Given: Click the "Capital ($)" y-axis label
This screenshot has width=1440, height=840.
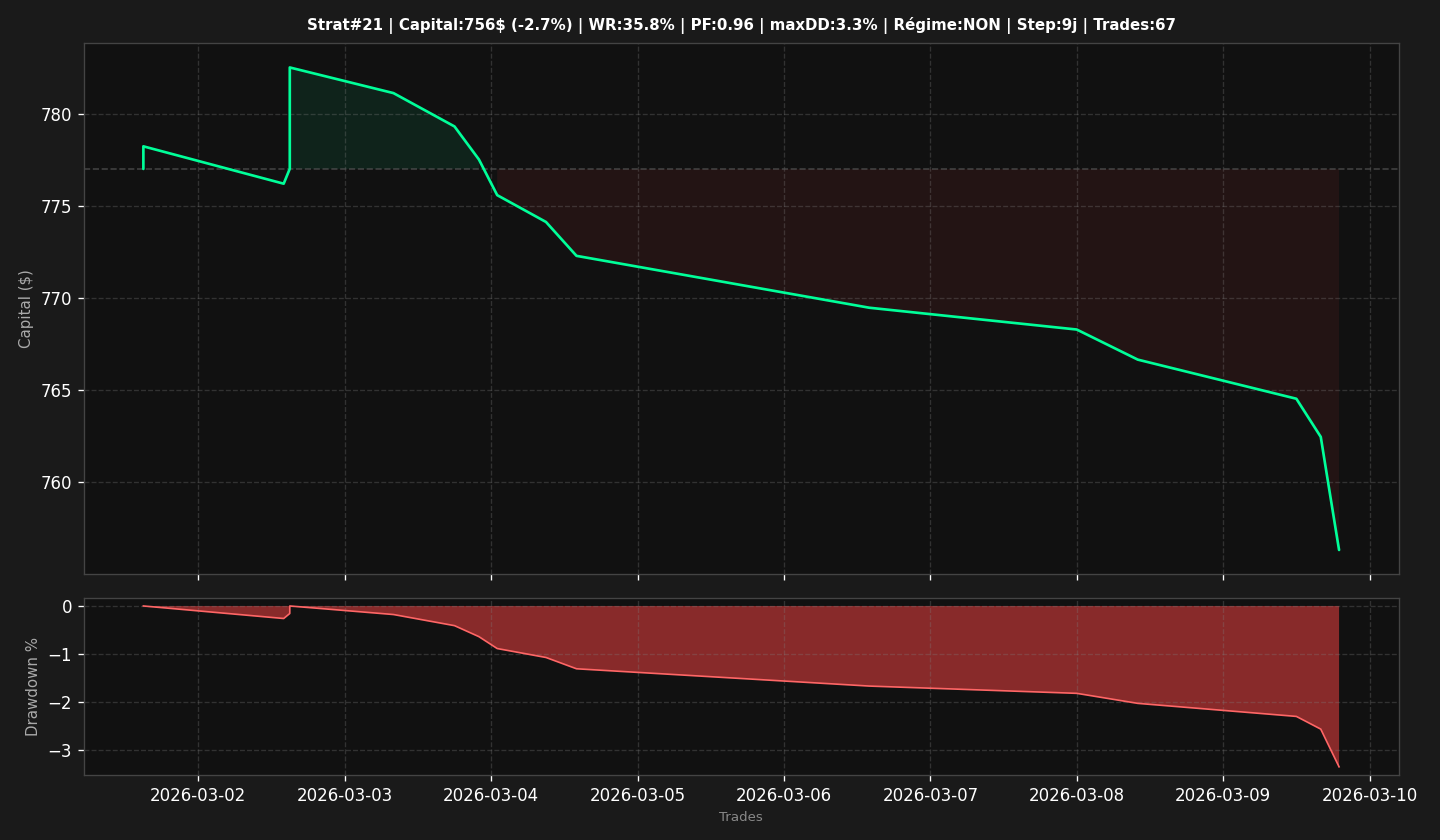Looking at the screenshot, I should tap(26, 309).
